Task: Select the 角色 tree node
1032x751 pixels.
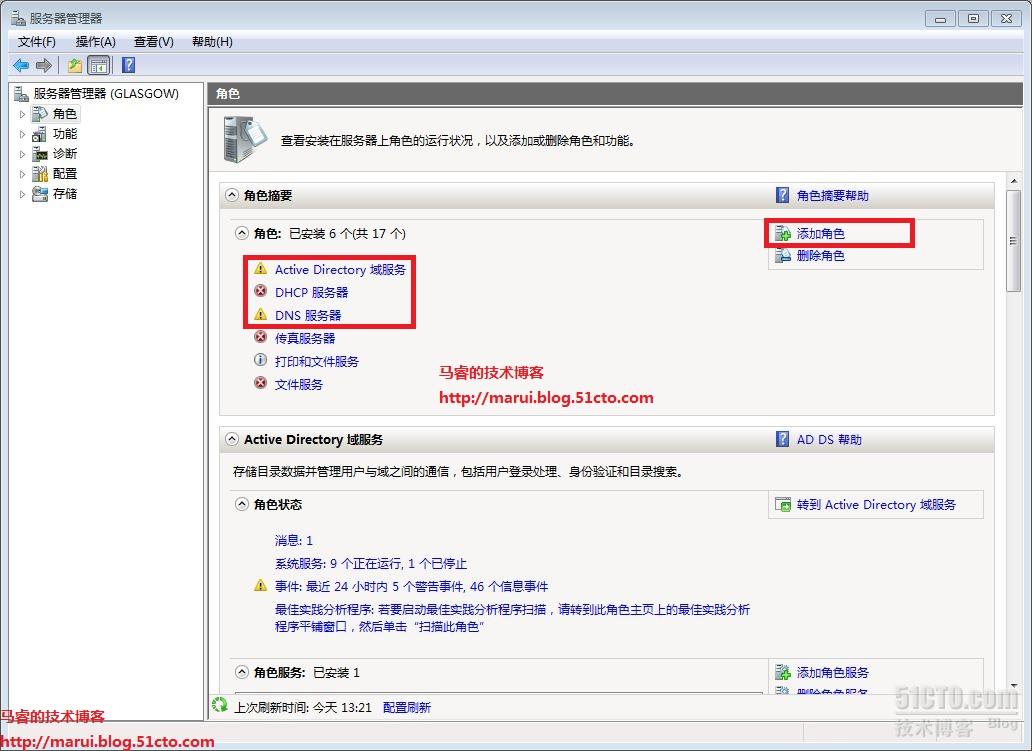Action: pyautogui.click(x=65, y=114)
